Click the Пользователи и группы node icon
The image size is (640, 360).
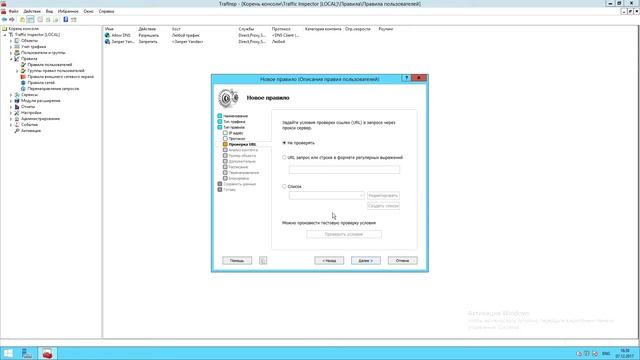[17, 53]
